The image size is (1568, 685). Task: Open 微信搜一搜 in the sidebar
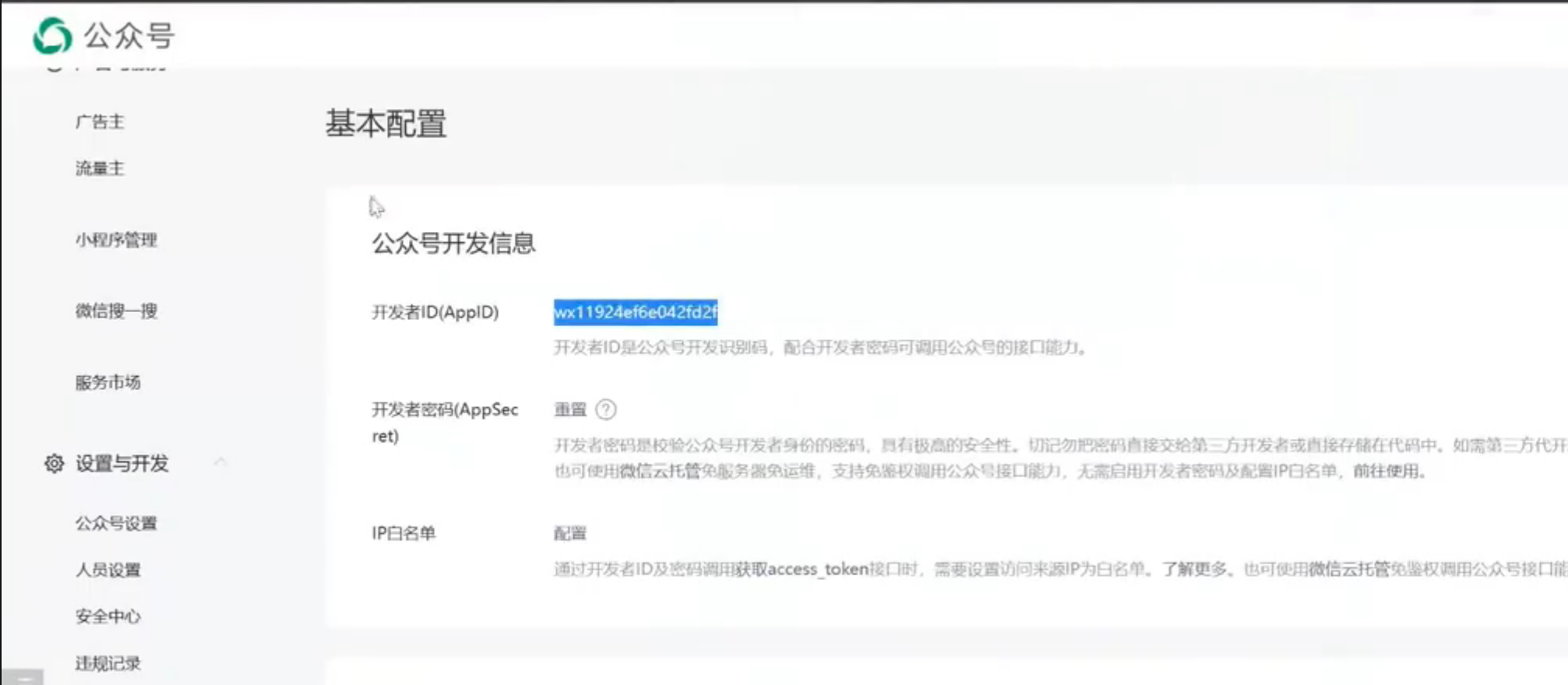[116, 311]
